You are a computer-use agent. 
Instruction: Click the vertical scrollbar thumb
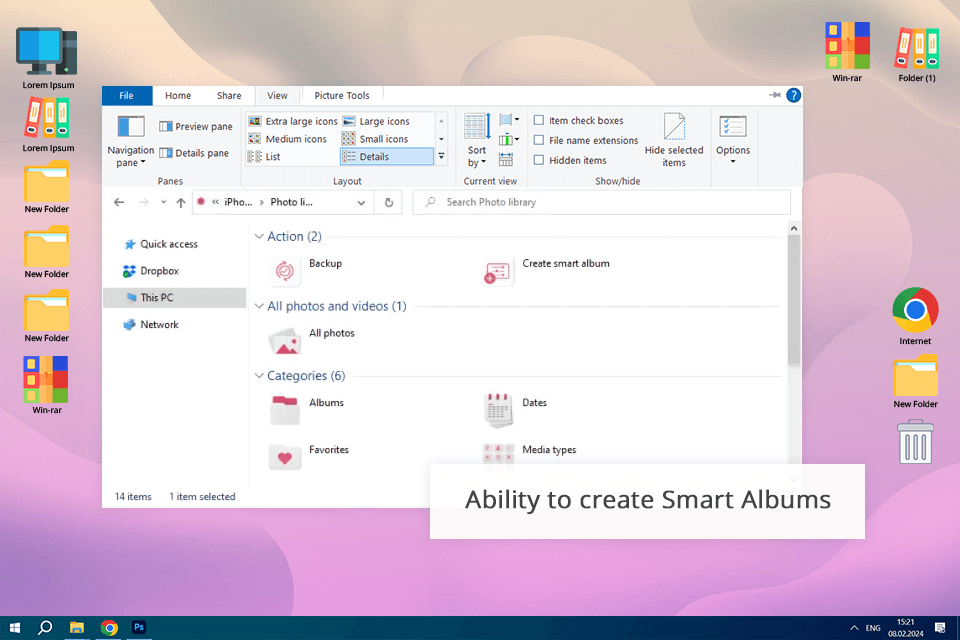click(x=794, y=300)
